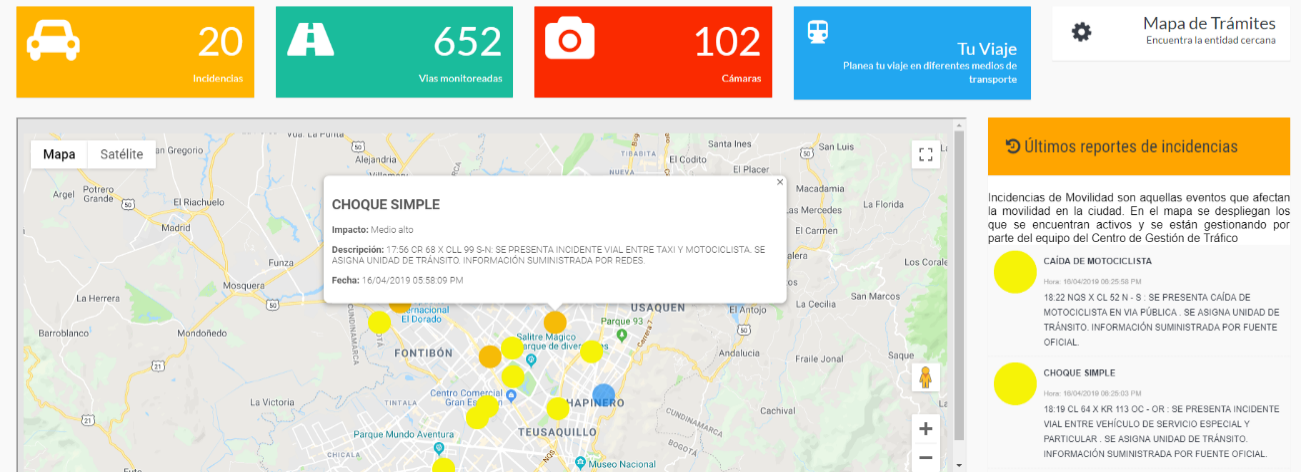Click the Museo Nacional map pin
This screenshot has width=1301, height=472.
point(579,463)
